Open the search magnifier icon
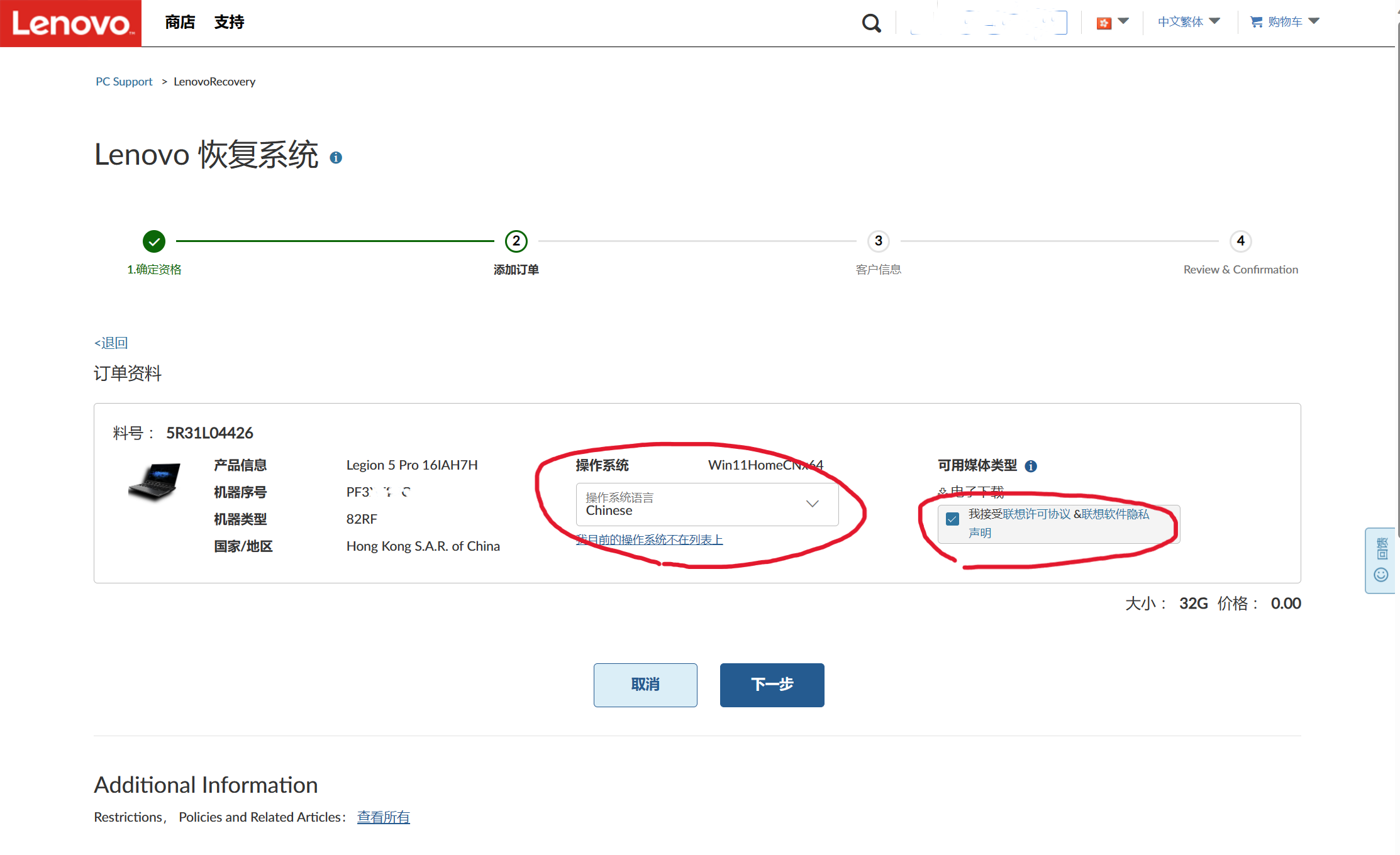The height and width of the screenshot is (855, 1400). 871,23
